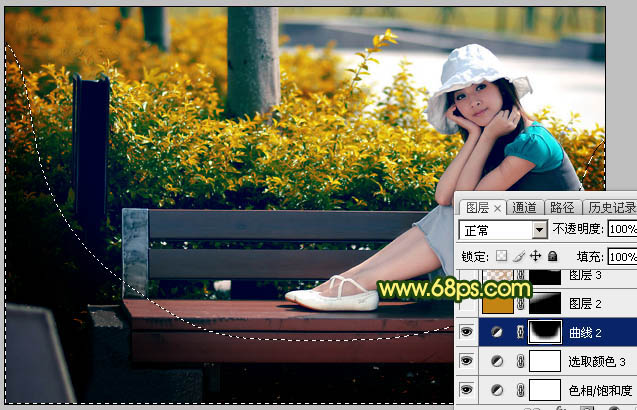Click the 选取颜色 3 mask link icon
Image resolution: width=637 pixels, height=410 pixels.
[520, 361]
